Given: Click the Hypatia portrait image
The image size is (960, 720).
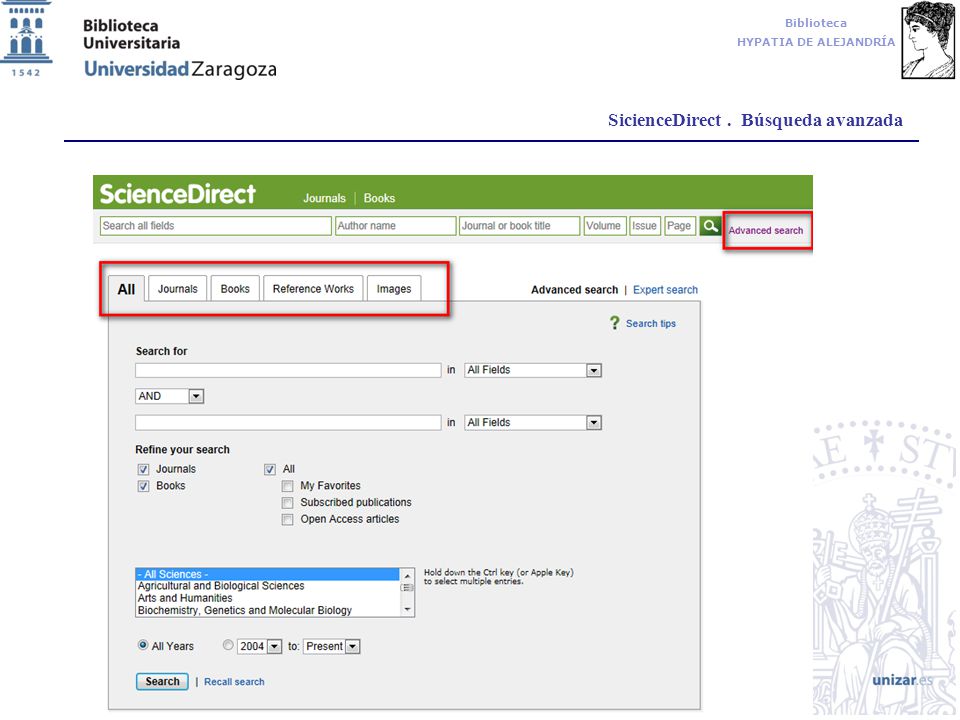Looking at the screenshot, I should click(928, 40).
